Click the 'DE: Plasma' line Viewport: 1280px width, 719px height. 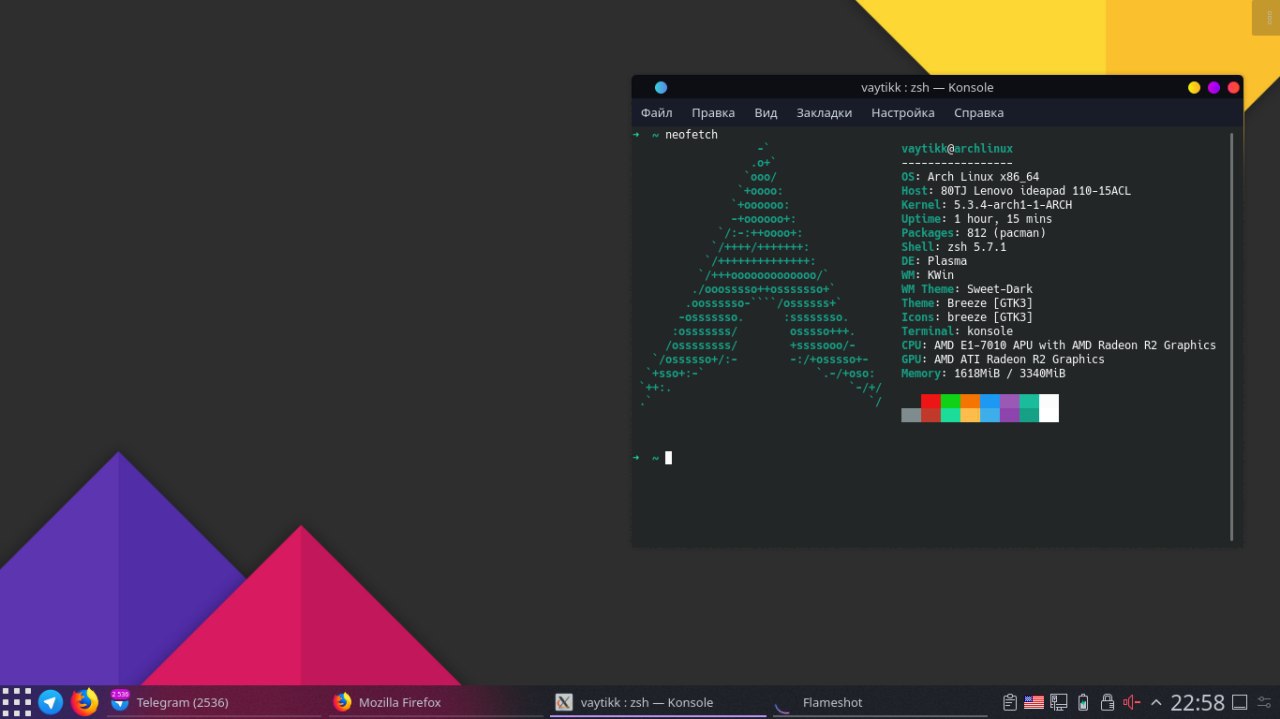[x=934, y=261]
